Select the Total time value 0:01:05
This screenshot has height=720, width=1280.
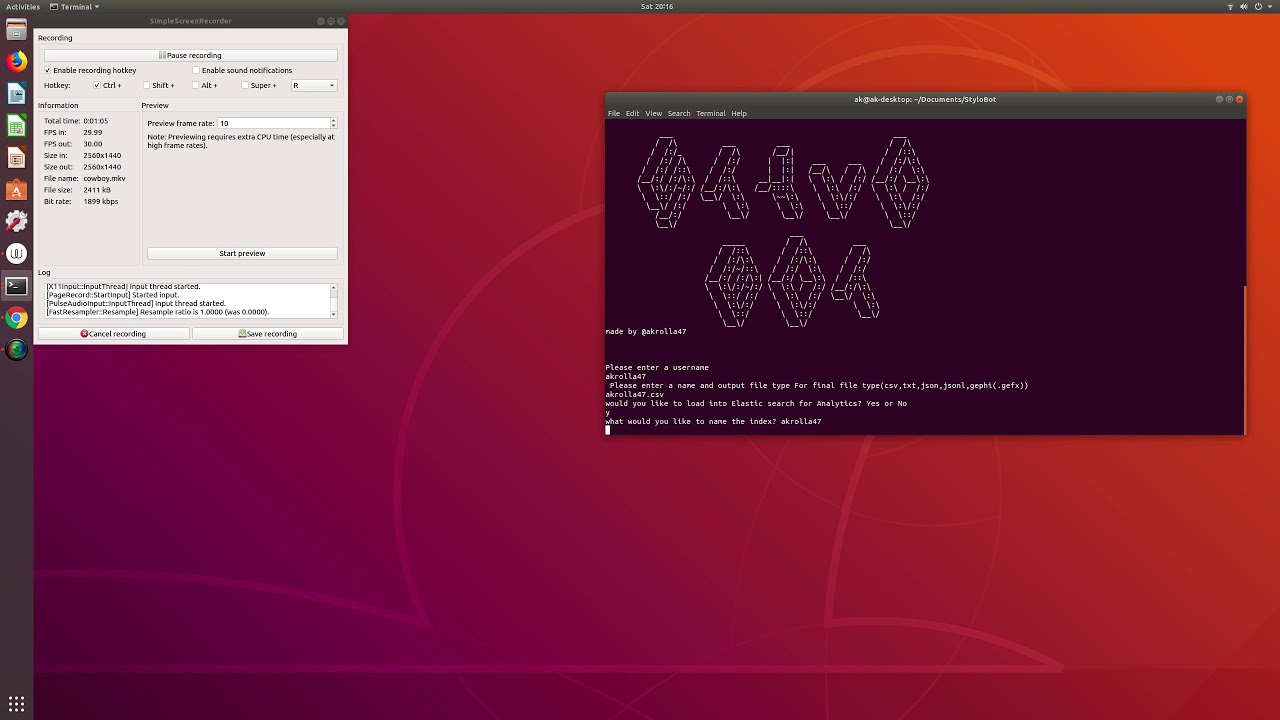pos(96,121)
